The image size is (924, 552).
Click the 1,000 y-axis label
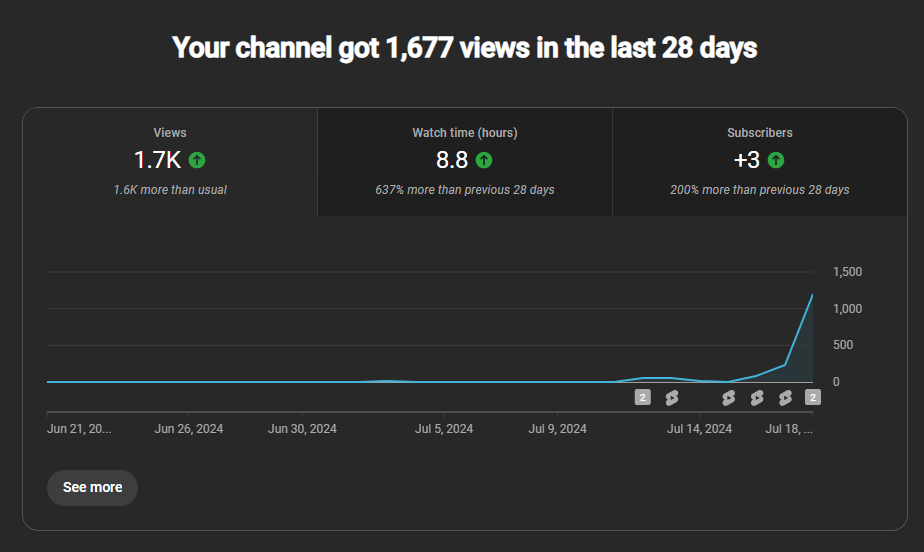click(x=847, y=309)
